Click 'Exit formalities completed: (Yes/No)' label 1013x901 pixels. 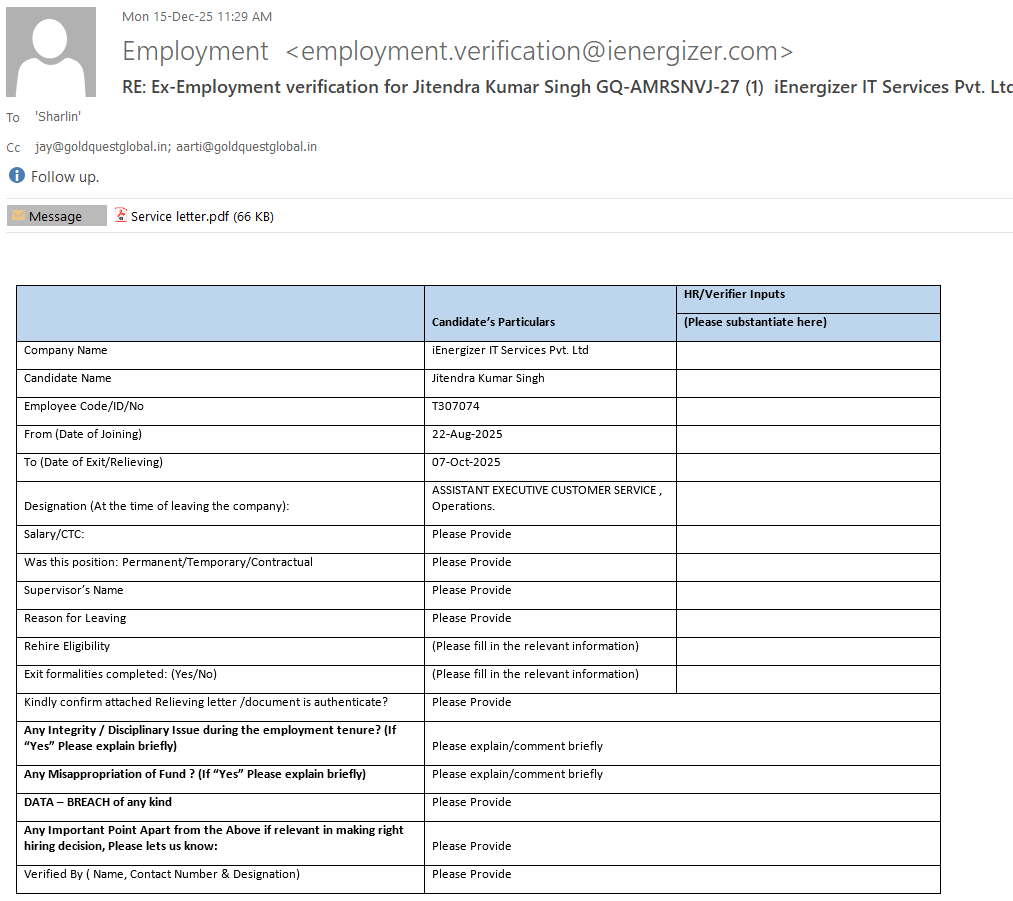click(x=120, y=674)
